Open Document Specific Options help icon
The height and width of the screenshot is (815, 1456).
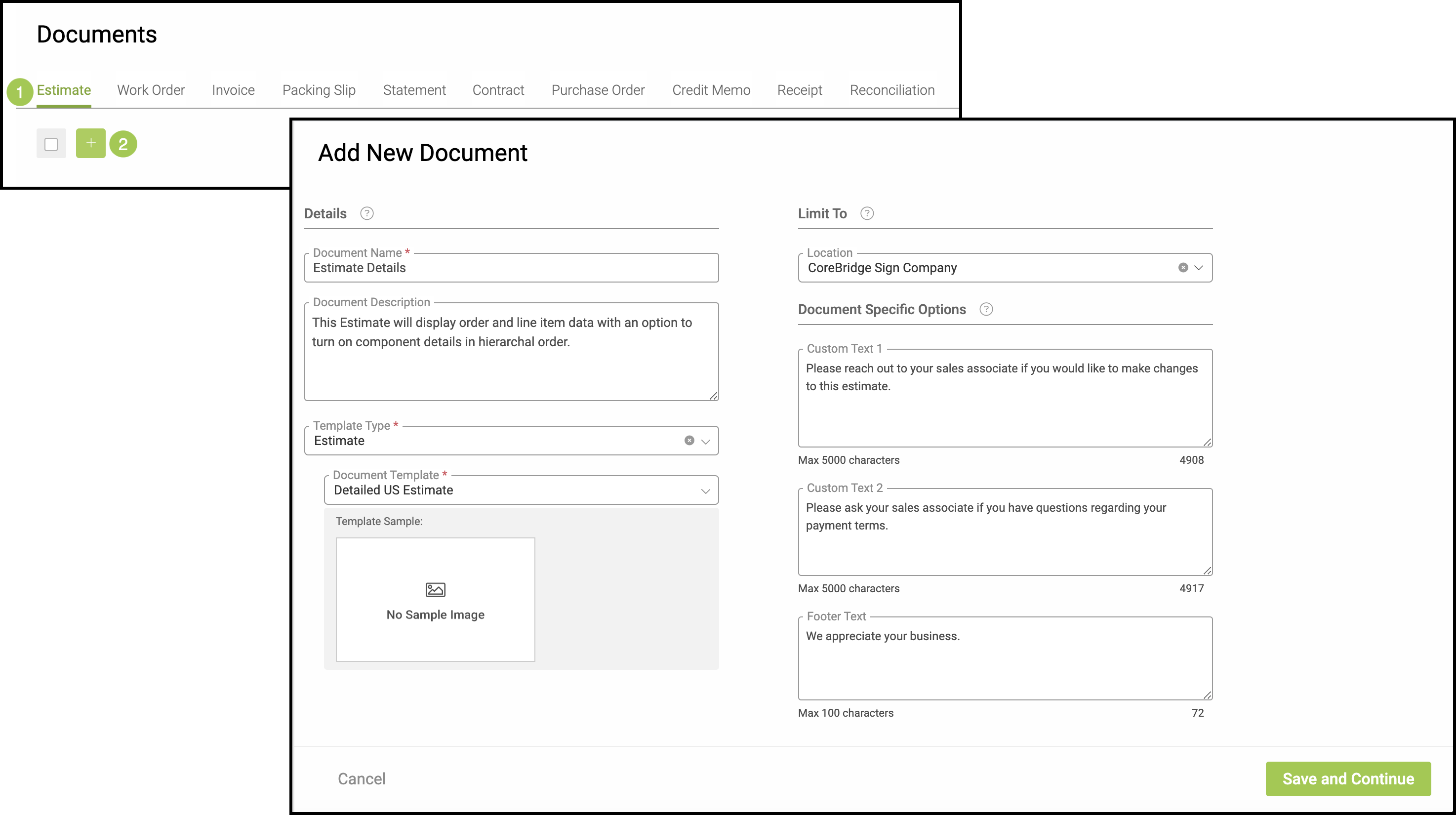coord(986,309)
